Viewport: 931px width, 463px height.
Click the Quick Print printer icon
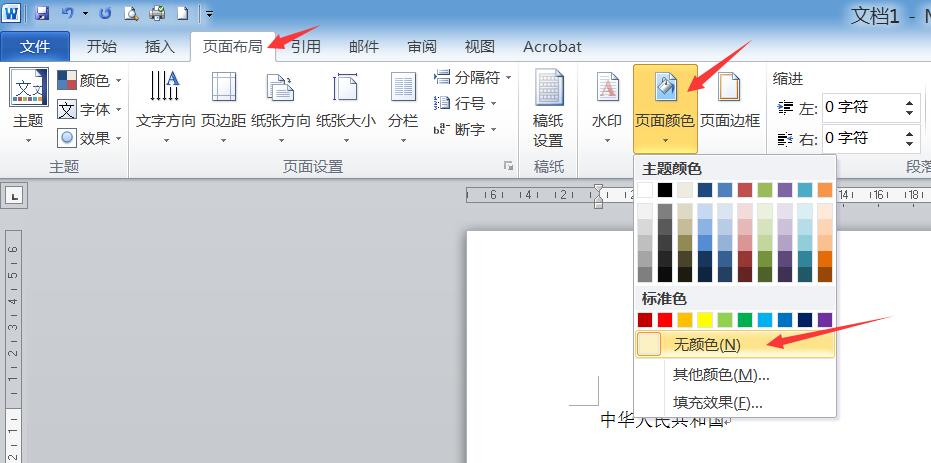click(x=157, y=12)
